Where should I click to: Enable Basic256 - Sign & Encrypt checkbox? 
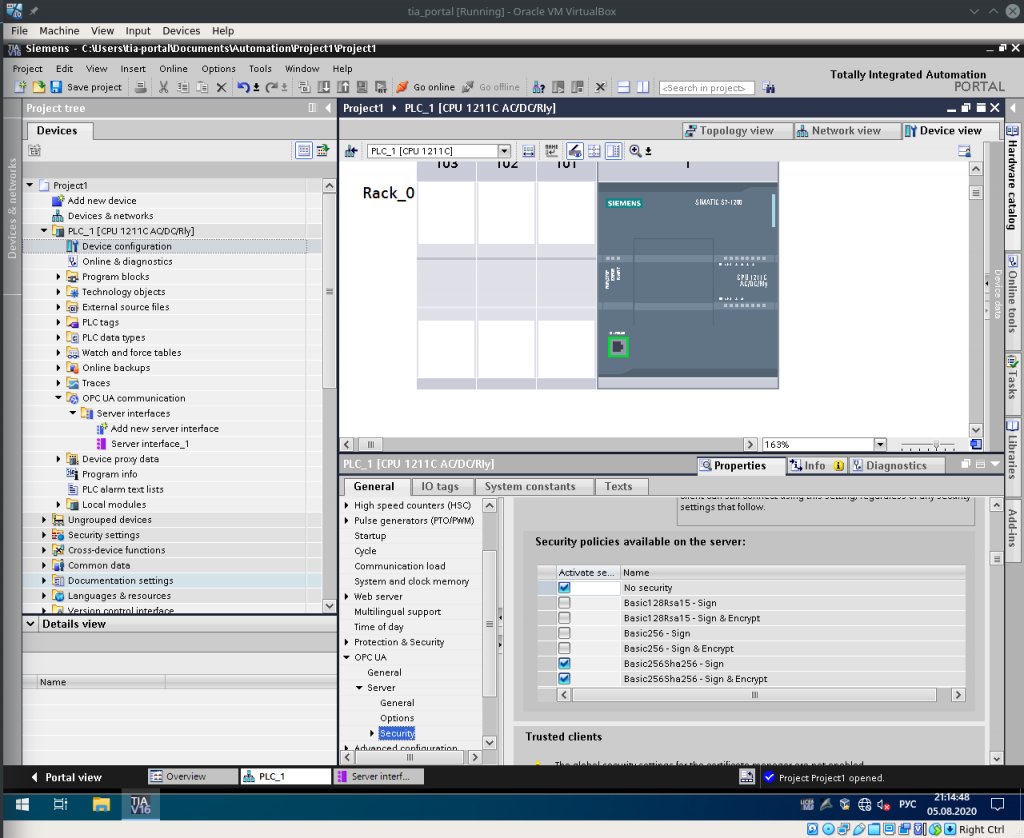564,648
